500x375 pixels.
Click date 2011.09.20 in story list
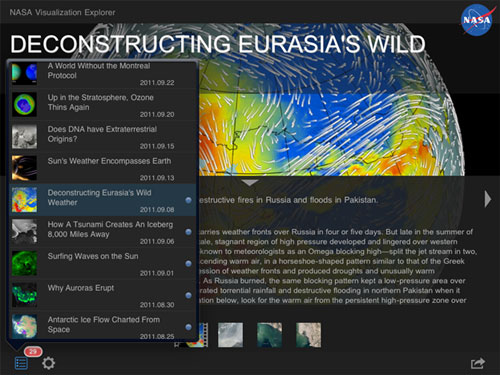(x=157, y=114)
